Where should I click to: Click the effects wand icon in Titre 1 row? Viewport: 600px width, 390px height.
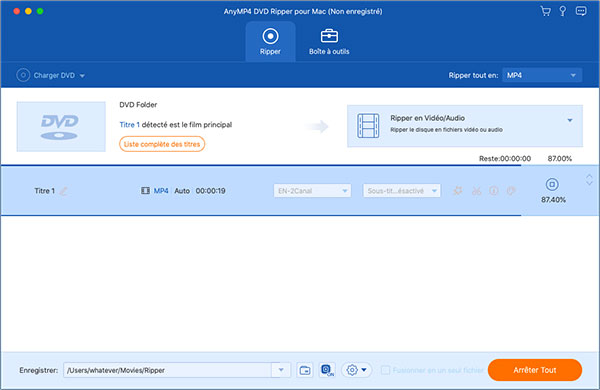pyautogui.click(x=458, y=191)
